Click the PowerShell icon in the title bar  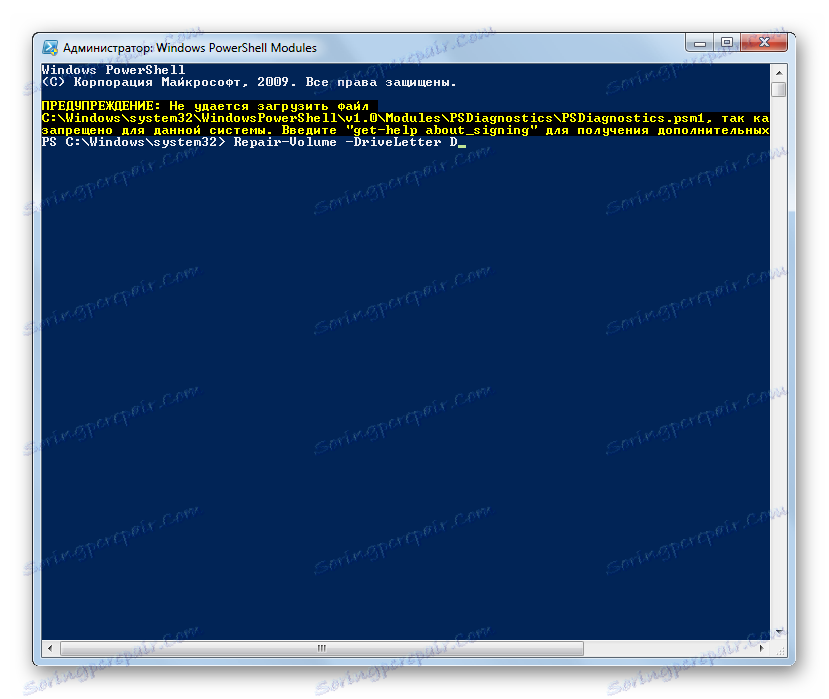coord(50,48)
